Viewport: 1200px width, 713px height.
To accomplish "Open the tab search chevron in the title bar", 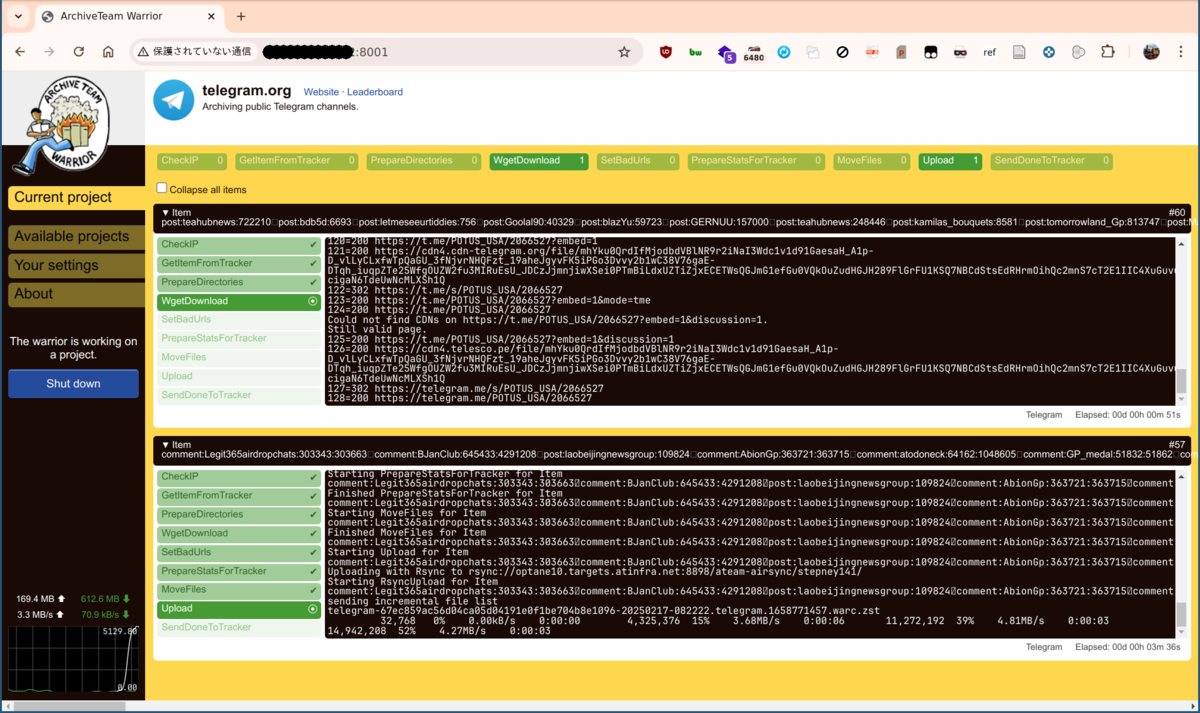I will 17,17.
